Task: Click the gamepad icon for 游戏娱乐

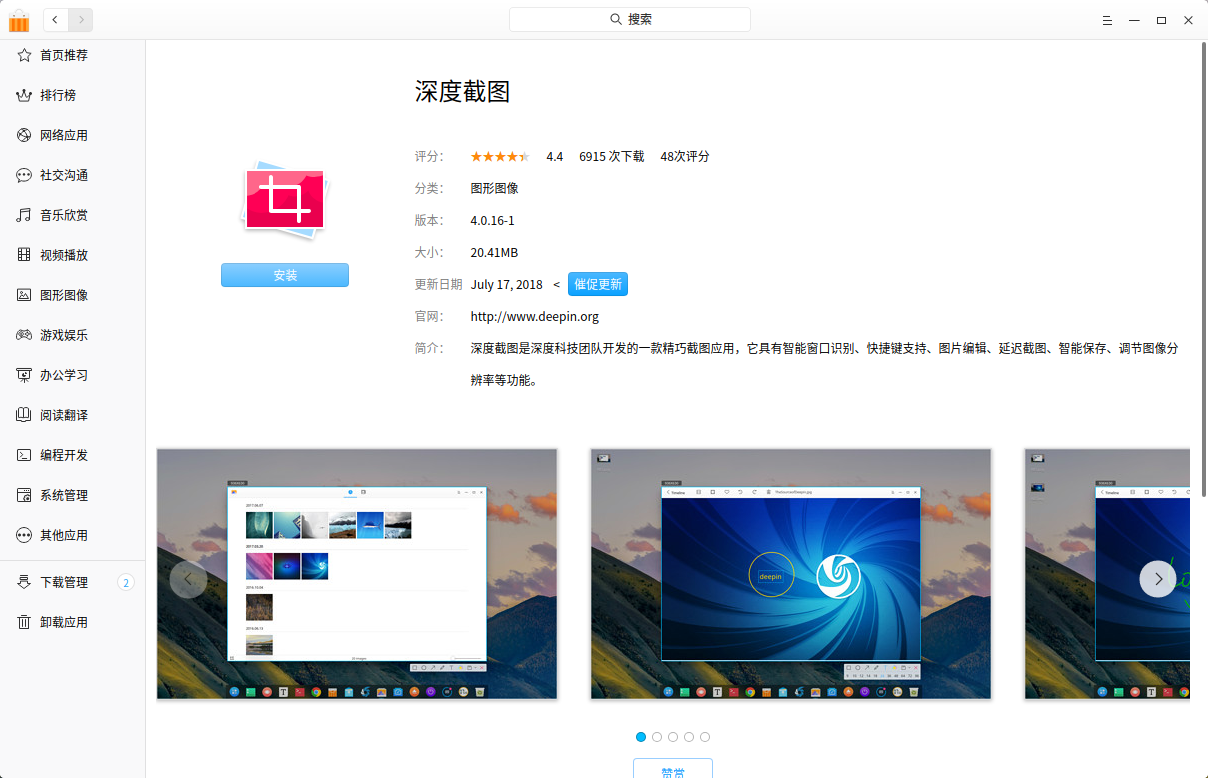Action: coord(24,335)
